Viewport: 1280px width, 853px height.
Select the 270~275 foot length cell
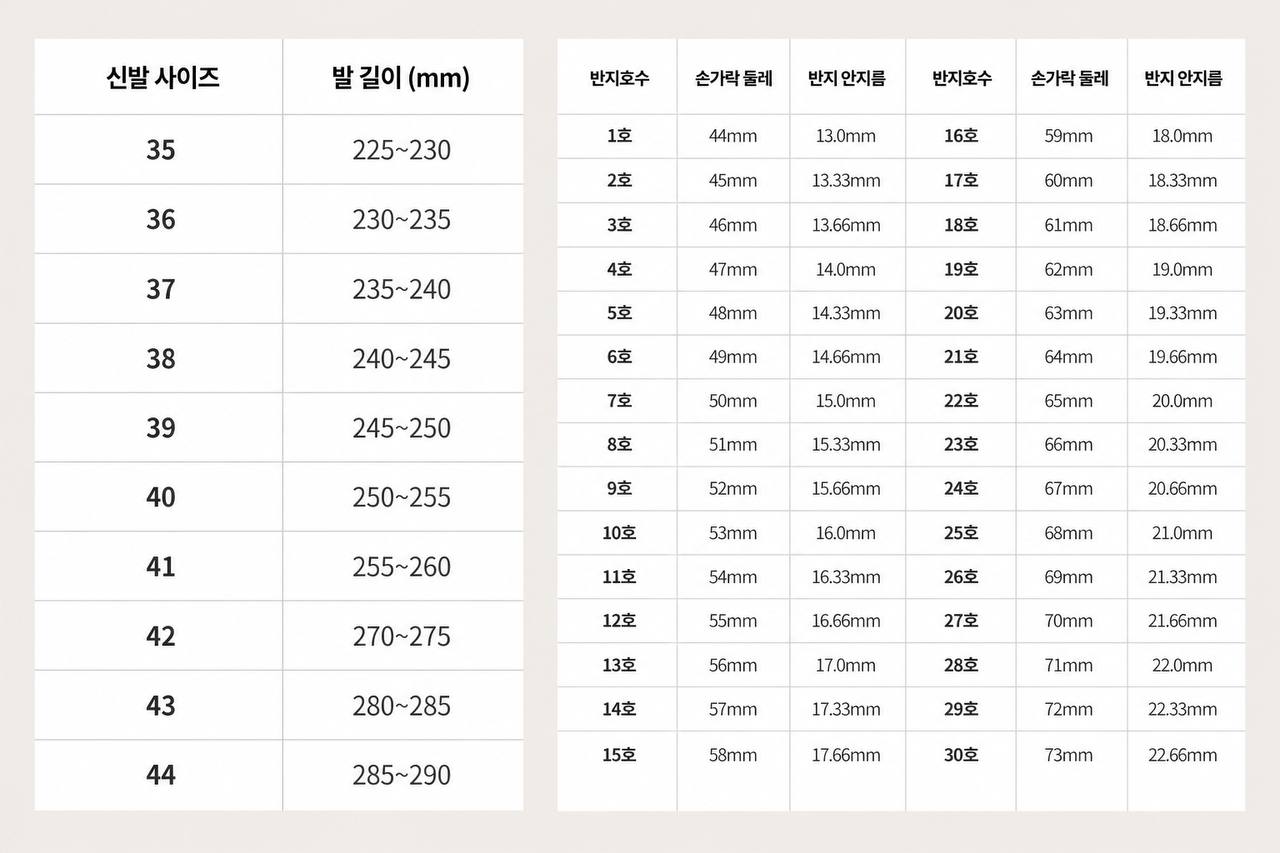coord(401,636)
